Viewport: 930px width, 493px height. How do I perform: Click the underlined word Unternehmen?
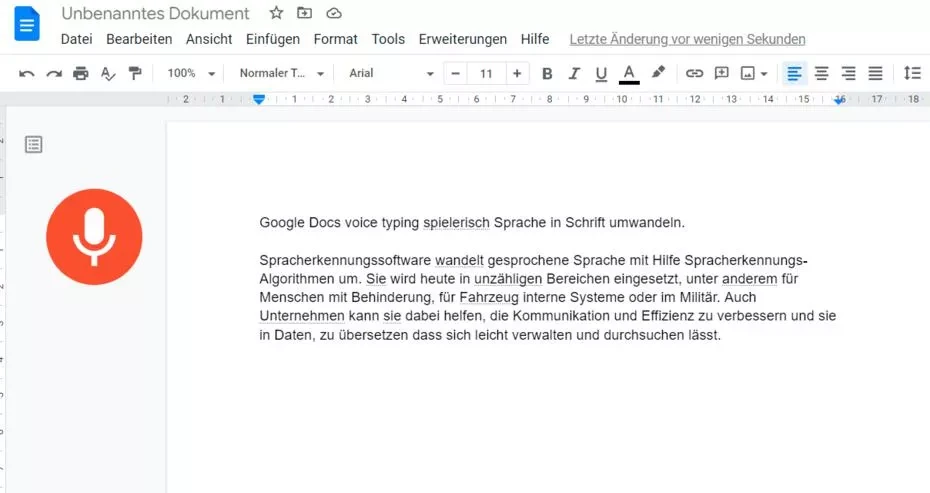pos(302,316)
